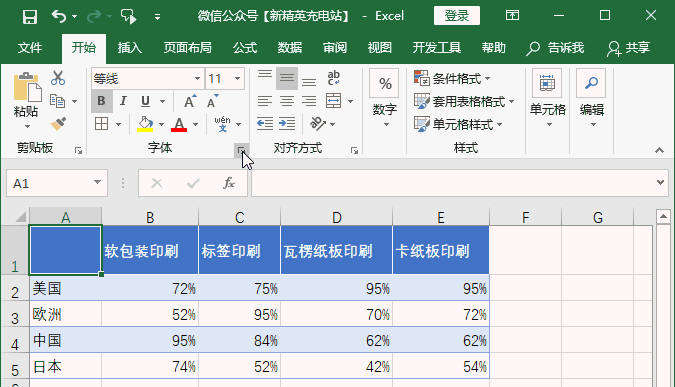Activate the format painter brush
The width and height of the screenshot is (675, 387).
coord(58,124)
